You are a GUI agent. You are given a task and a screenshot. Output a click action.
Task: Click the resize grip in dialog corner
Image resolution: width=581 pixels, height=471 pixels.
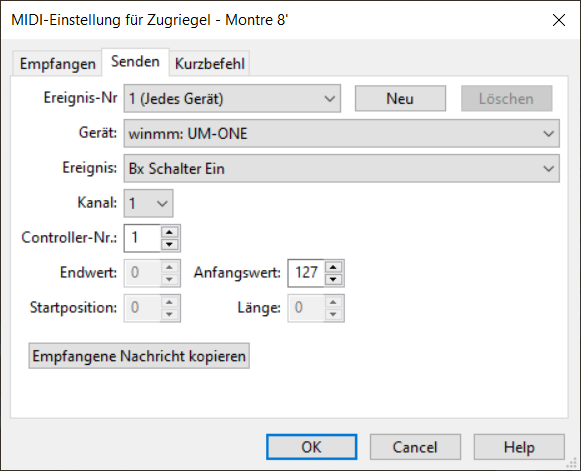[572, 462]
